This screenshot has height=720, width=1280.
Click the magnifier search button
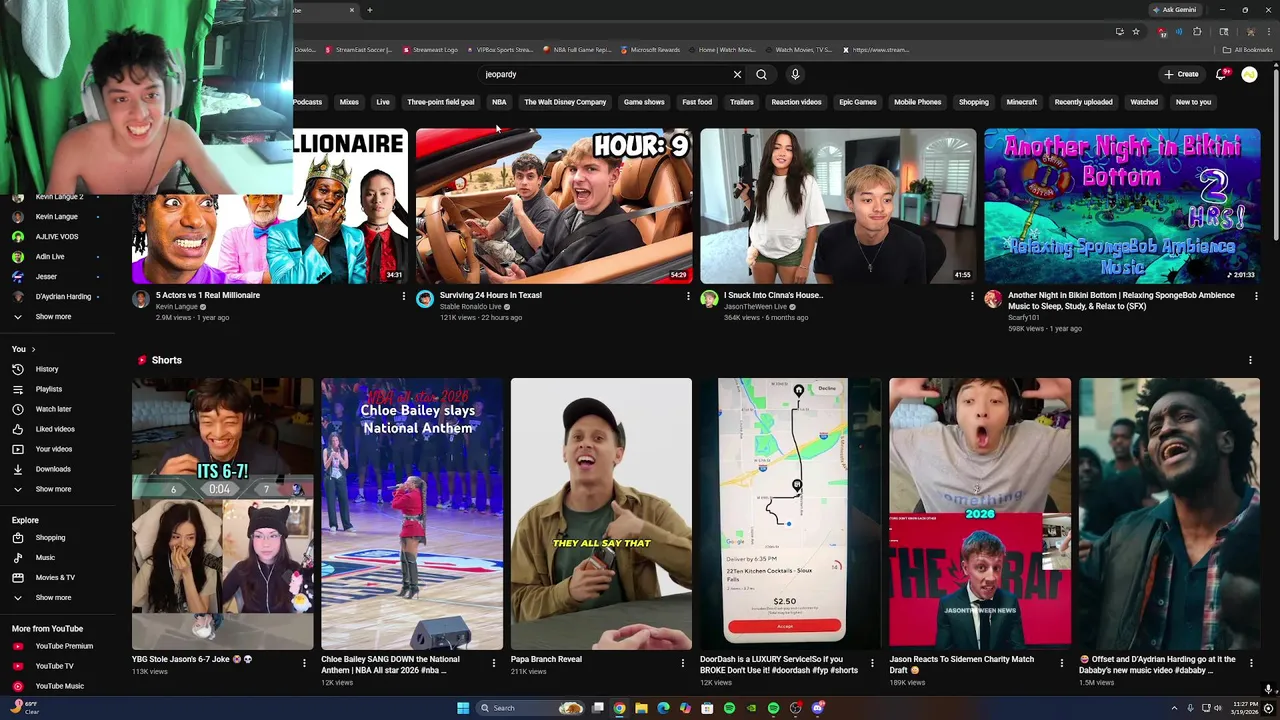pyautogui.click(x=761, y=74)
